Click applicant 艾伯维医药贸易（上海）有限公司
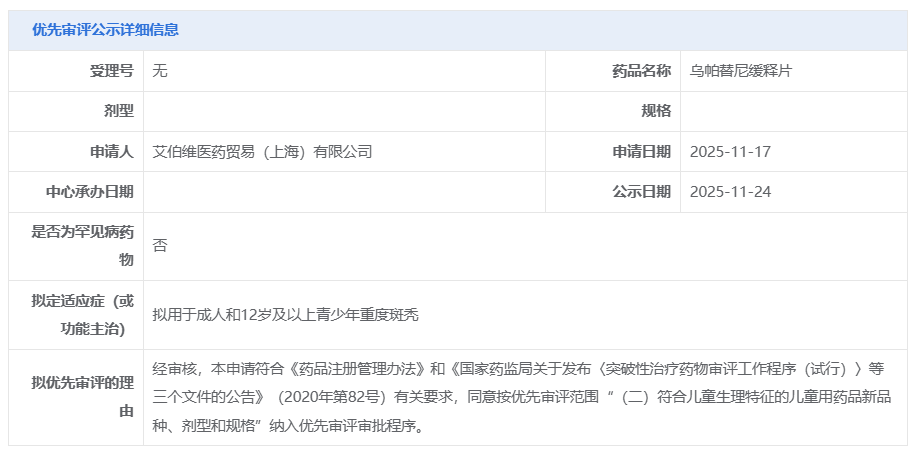Image resolution: width=916 pixels, height=456 pixels. pyautogui.click(x=262, y=152)
